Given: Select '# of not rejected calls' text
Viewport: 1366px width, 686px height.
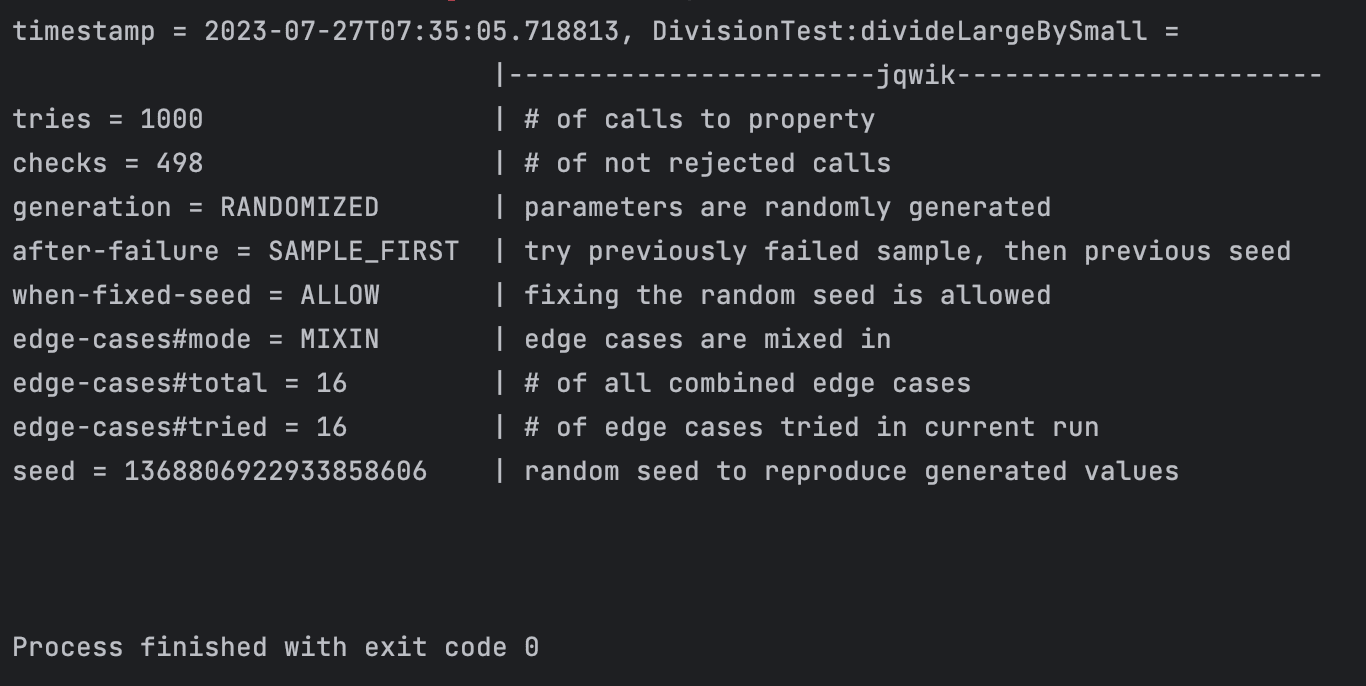Looking at the screenshot, I should (708, 163).
